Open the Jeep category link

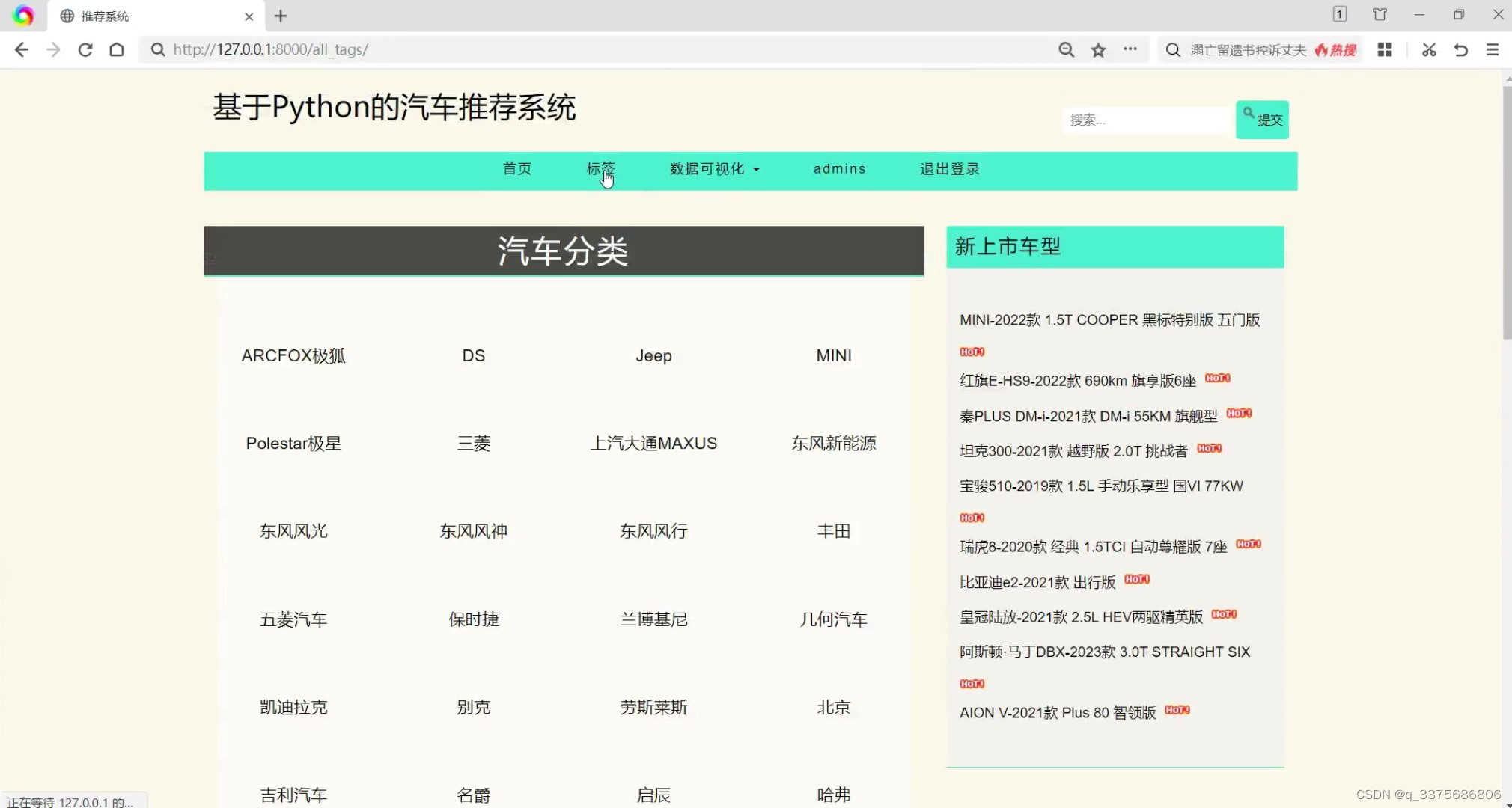tap(653, 355)
